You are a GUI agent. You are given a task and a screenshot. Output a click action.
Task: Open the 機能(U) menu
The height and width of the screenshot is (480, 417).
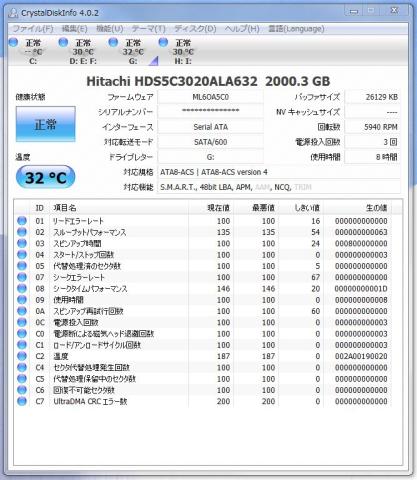(110, 29)
